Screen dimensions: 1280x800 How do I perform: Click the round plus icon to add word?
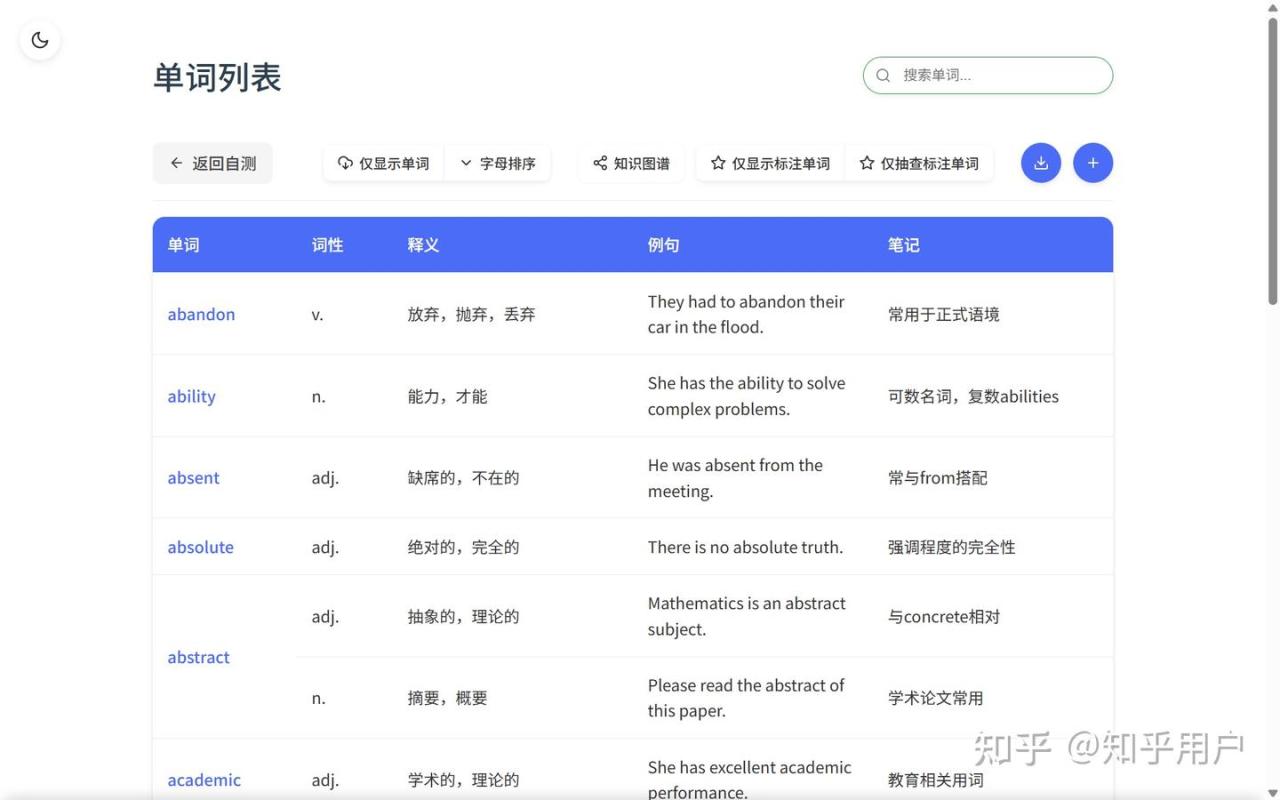(x=1092, y=163)
